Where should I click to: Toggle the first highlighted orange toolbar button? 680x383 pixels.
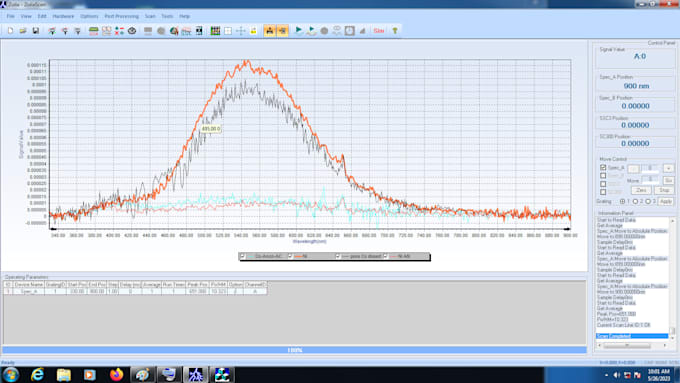(x=269, y=31)
